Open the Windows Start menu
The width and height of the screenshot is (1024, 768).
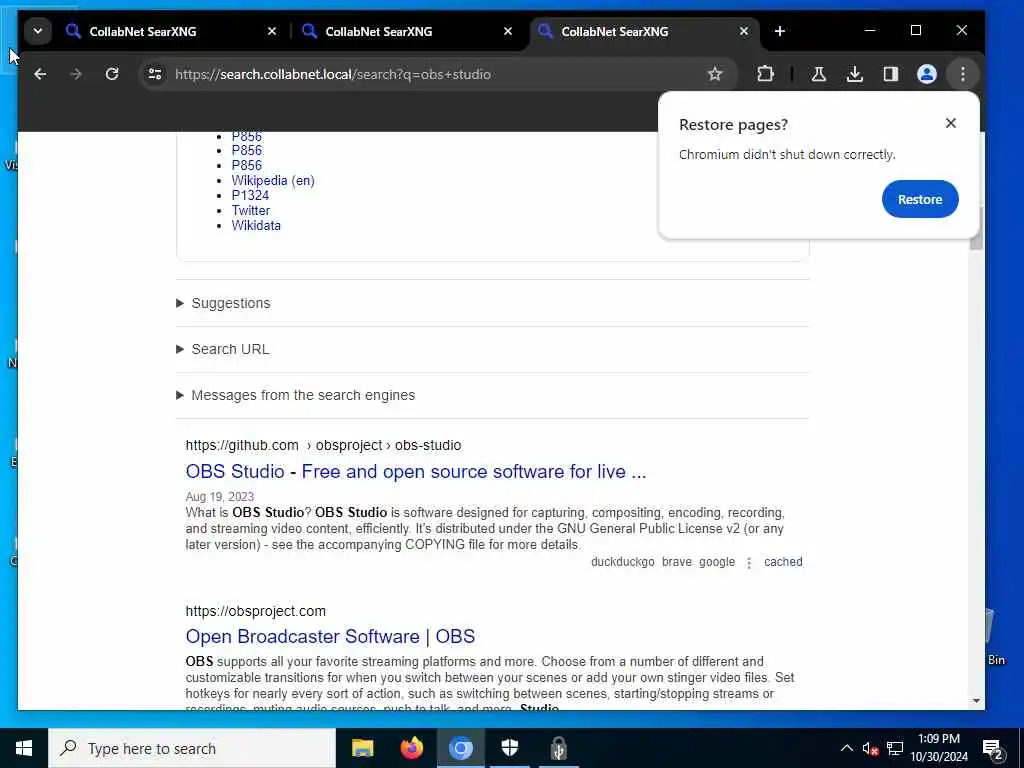click(x=24, y=748)
